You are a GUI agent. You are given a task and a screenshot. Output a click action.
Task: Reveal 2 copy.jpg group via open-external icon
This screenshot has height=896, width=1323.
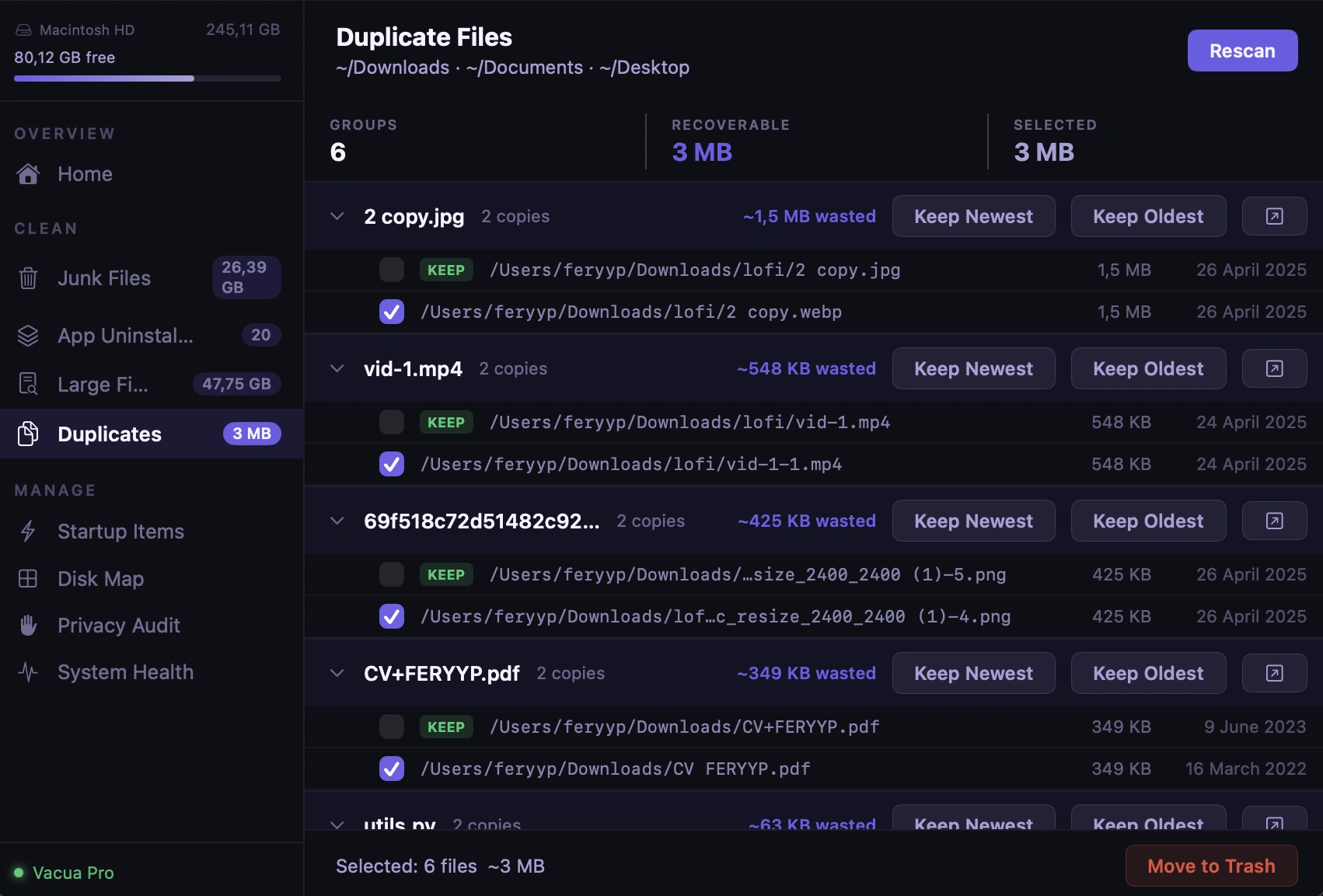pyautogui.click(x=1274, y=216)
